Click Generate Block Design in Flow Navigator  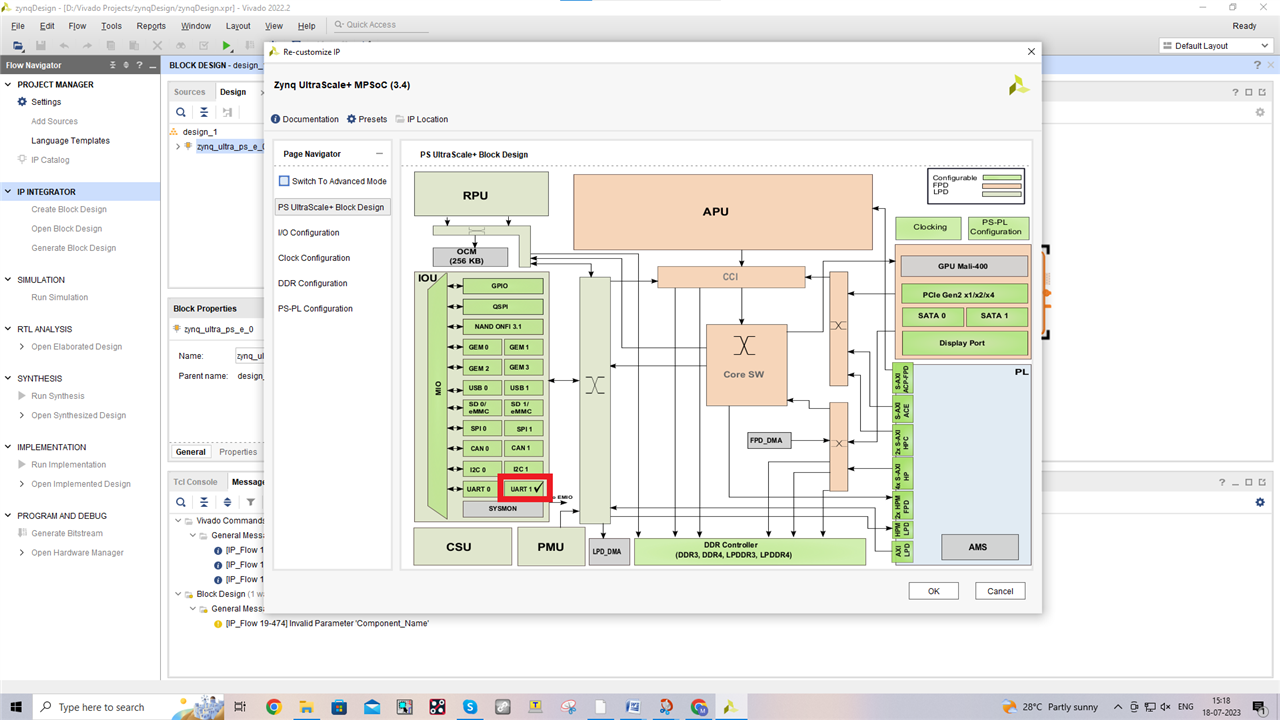coord(73,248)
